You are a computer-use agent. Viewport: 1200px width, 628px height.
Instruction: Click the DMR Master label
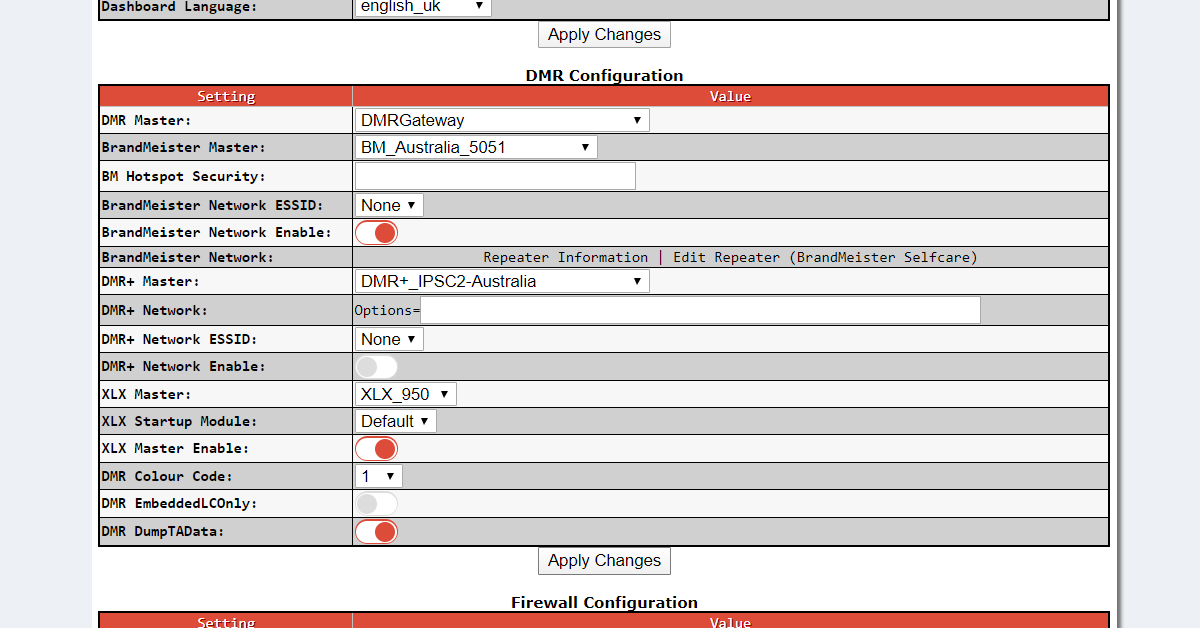[x=146, y=120]
